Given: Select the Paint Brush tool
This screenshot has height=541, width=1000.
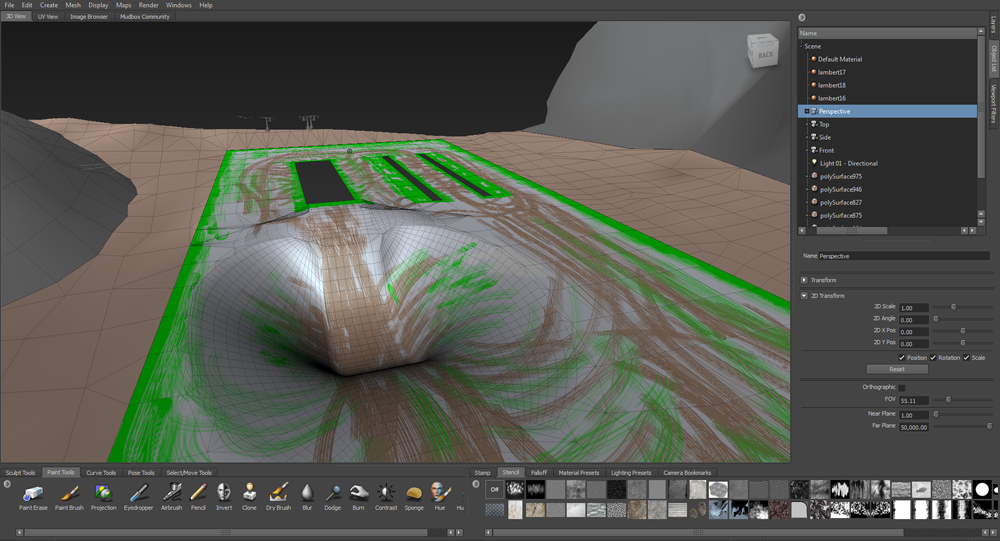Looking at the screenshot, I should pos(69,497).
